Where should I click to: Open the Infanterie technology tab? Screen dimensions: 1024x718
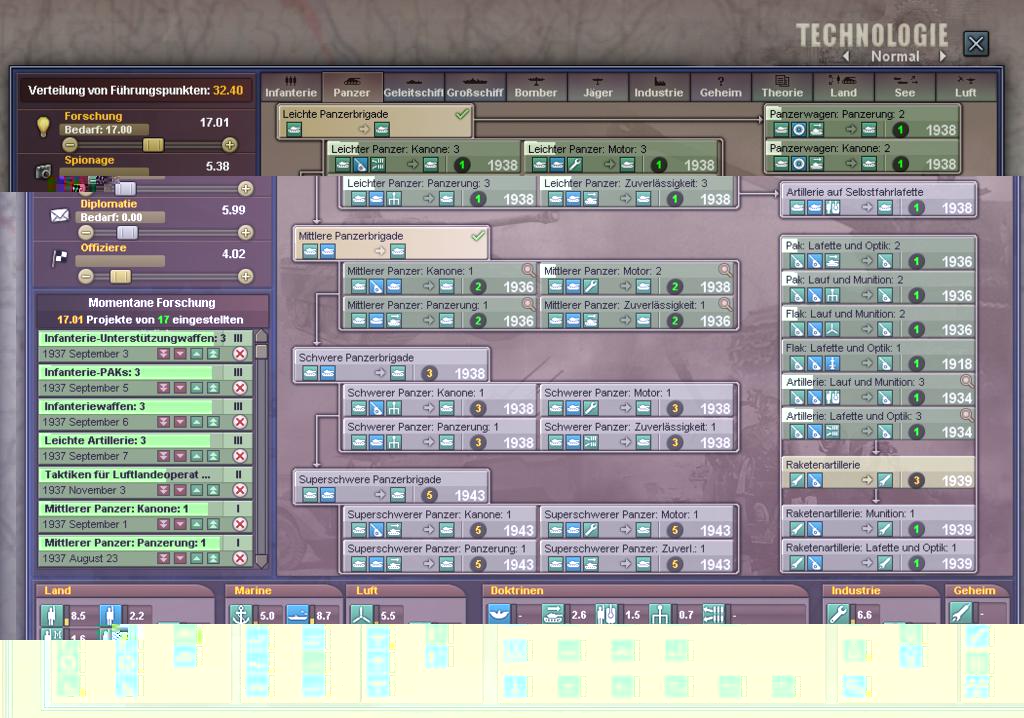coord(291,87)
